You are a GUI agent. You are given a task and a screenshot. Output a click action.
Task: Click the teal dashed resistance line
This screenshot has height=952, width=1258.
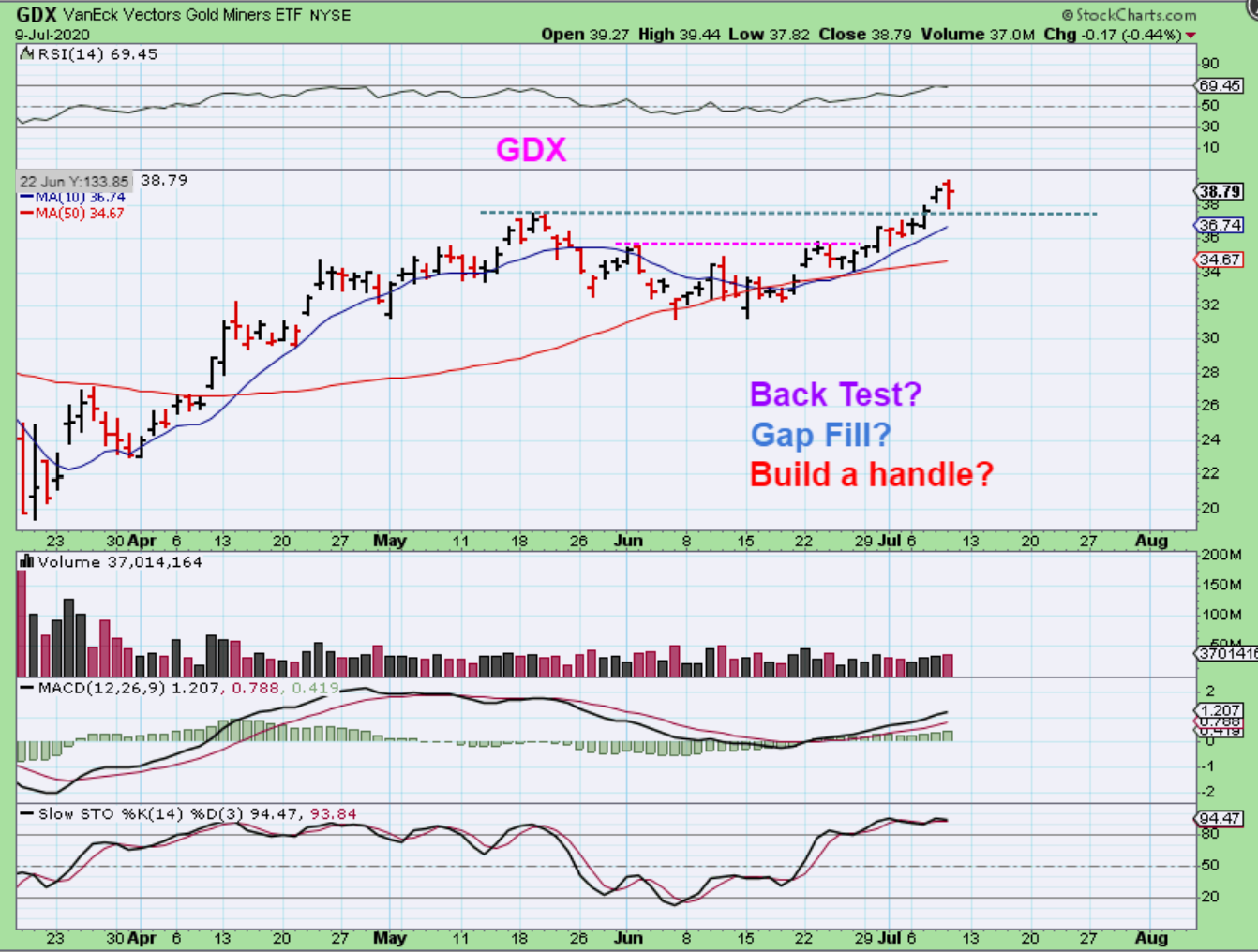tap(787, 214)
